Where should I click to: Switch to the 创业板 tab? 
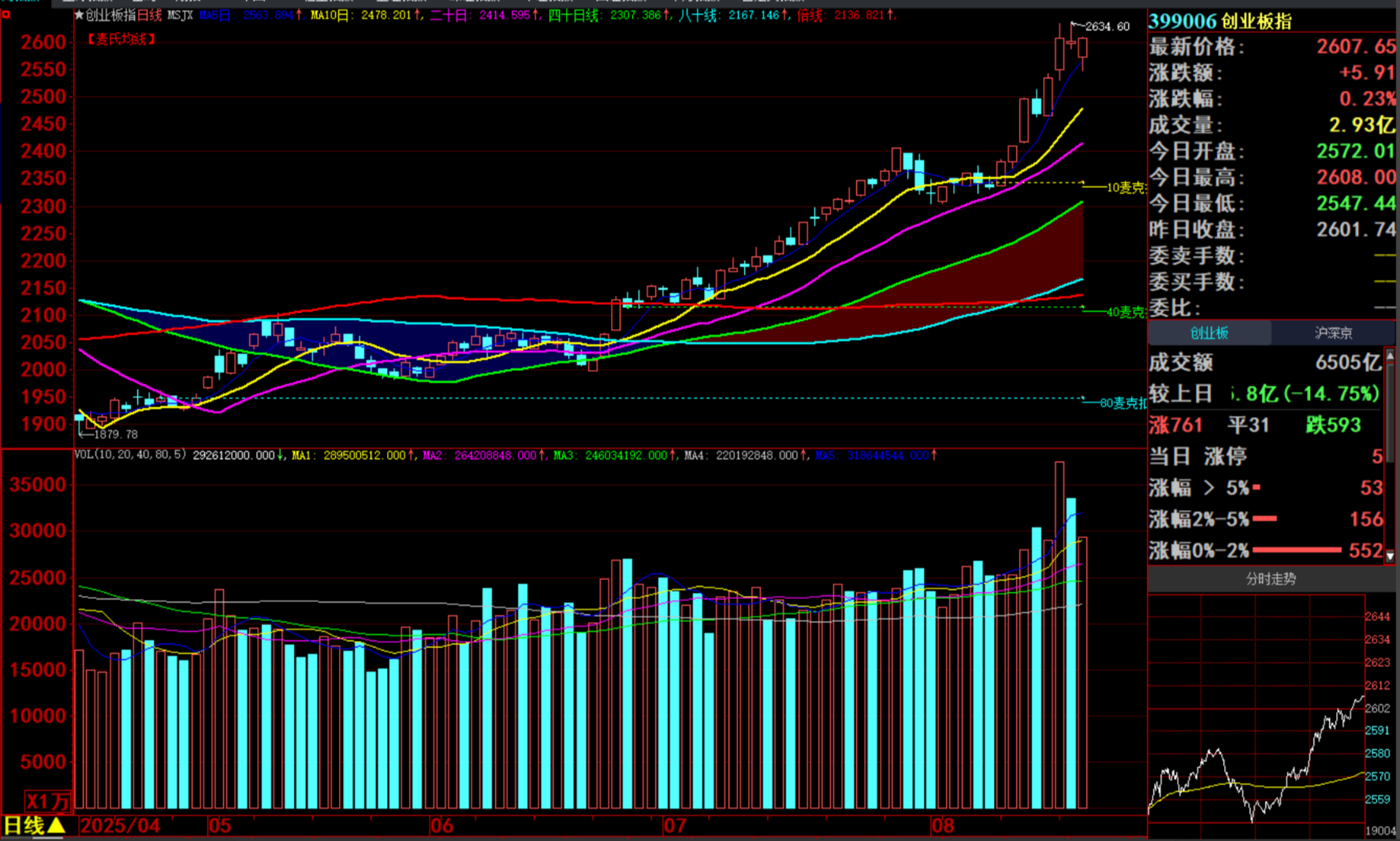(x=1209, y=333)
